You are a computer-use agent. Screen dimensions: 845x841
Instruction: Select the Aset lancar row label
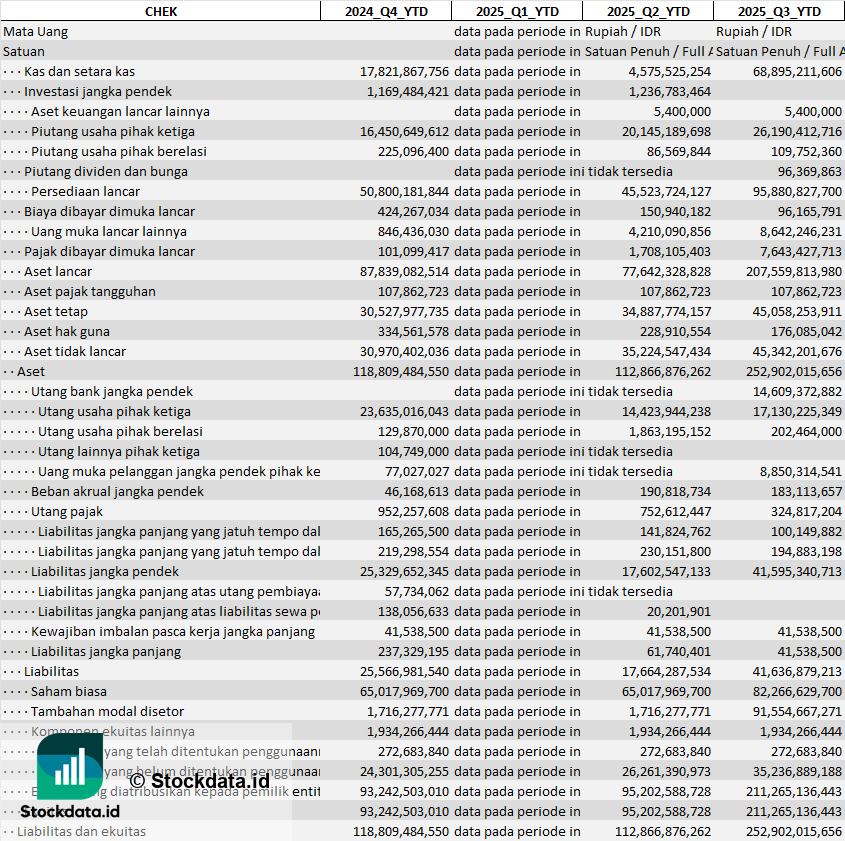coord(58,271)
